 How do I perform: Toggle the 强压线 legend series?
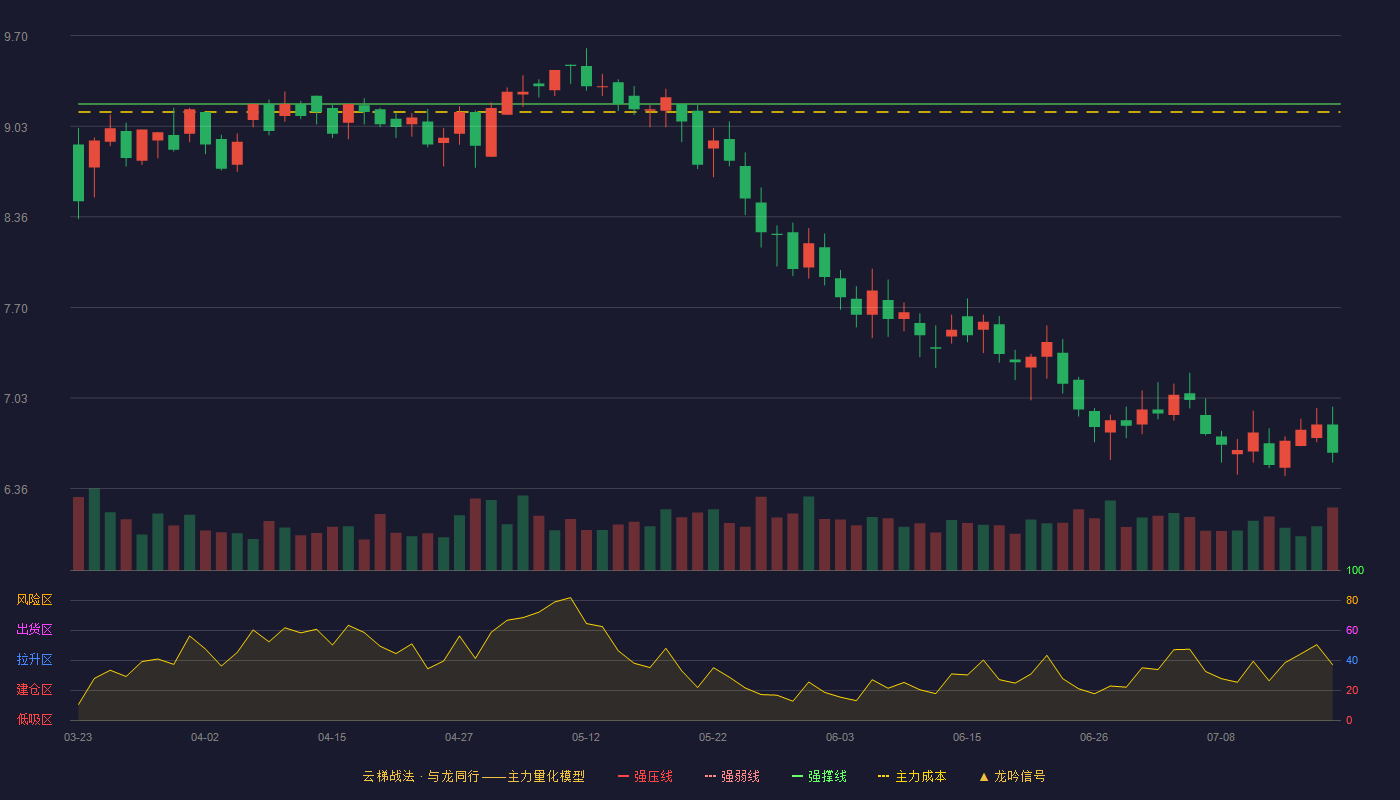(x=645, y=776)
